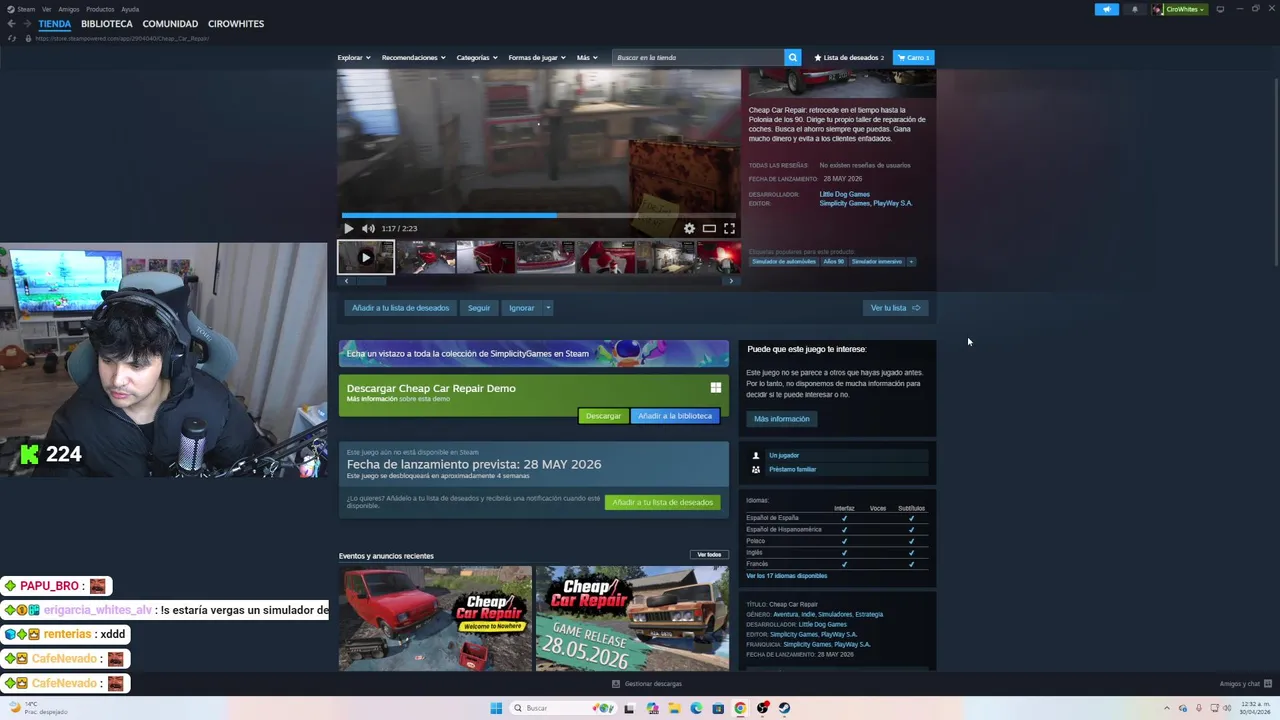Viewport: 1280px width, 720px height.
Task: Click green Añadir a tu lista de deseados
Action: (662, 502)
